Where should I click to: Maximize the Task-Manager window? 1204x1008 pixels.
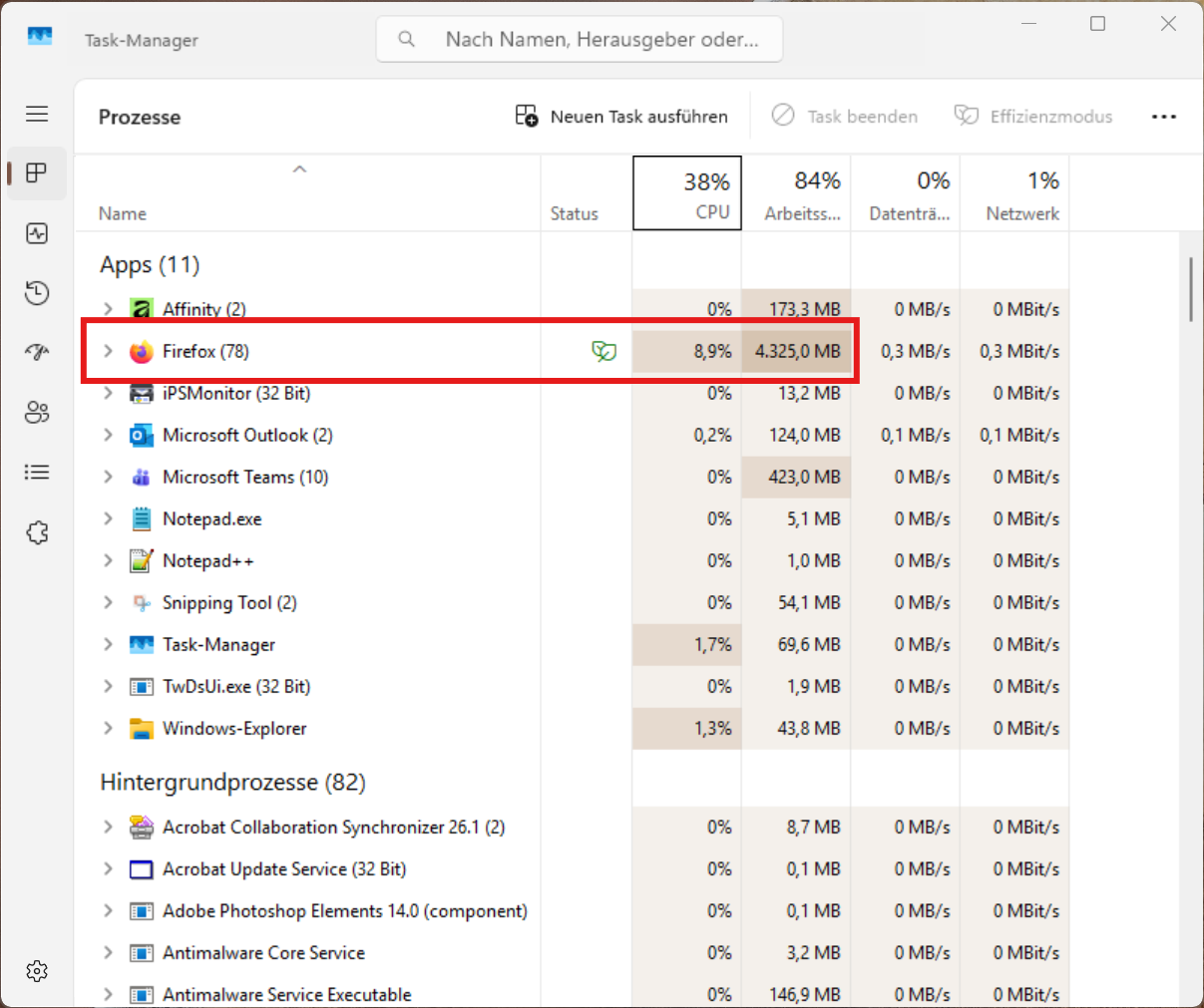pos(1097,24)
